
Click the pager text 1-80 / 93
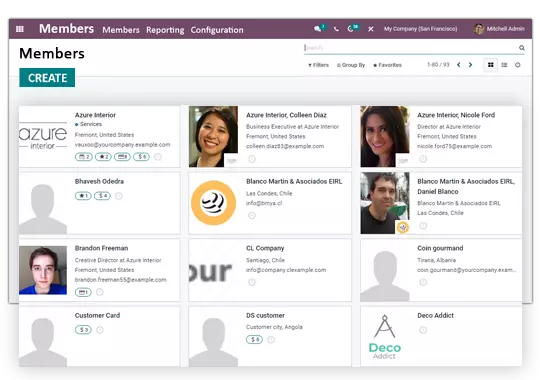tap(438, 65)
